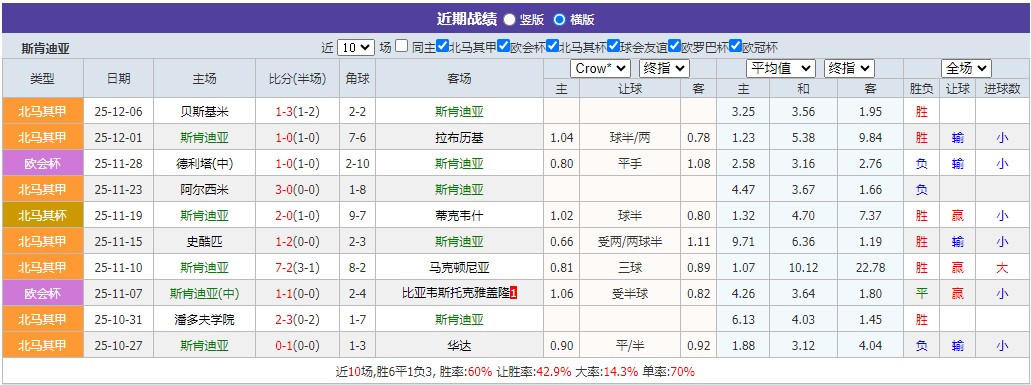
Task: Open team 阿尔西米 link
Action: (204, 190)
